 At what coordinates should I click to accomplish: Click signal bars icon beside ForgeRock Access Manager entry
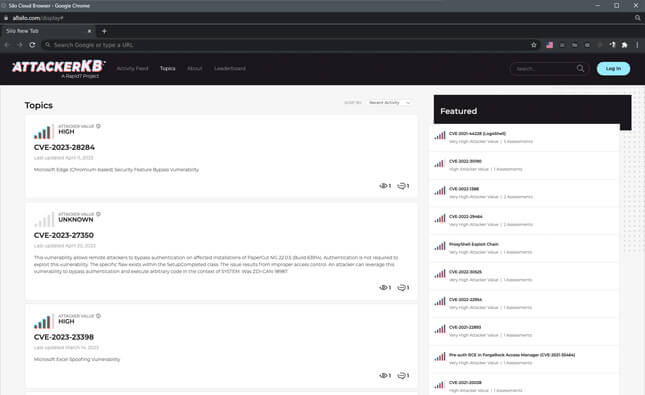pyautogui.click(x=440, y=357)
